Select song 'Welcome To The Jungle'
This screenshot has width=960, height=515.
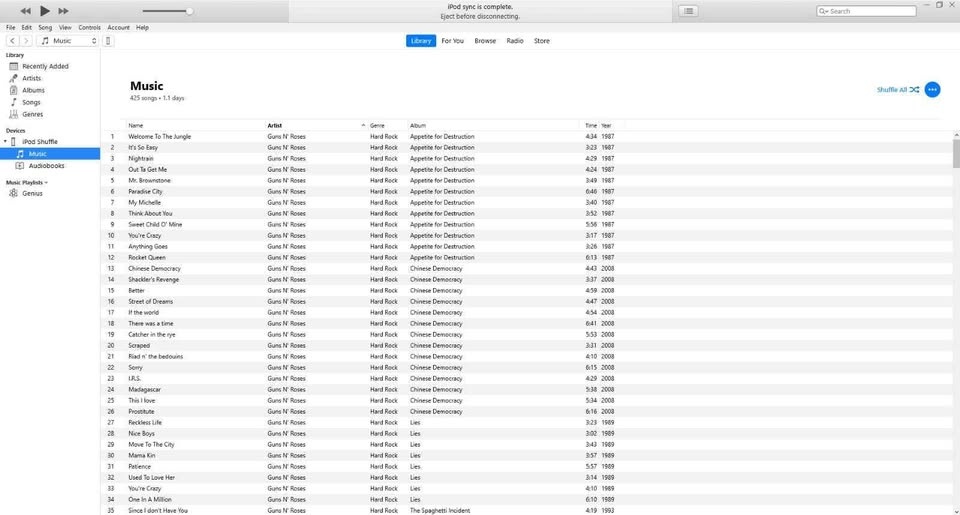tap(159, 137)
